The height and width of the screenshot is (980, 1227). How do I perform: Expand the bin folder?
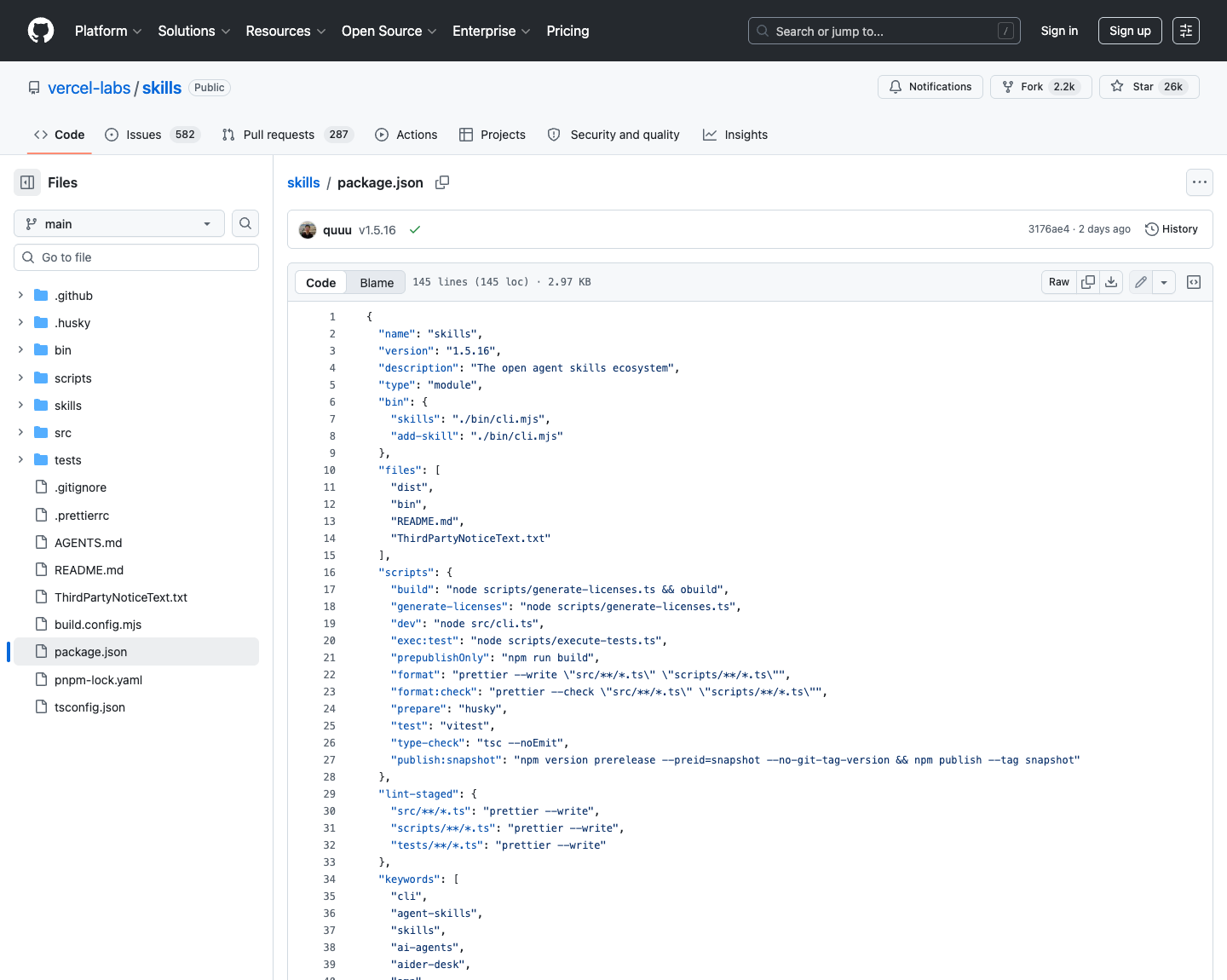point(20,349)
